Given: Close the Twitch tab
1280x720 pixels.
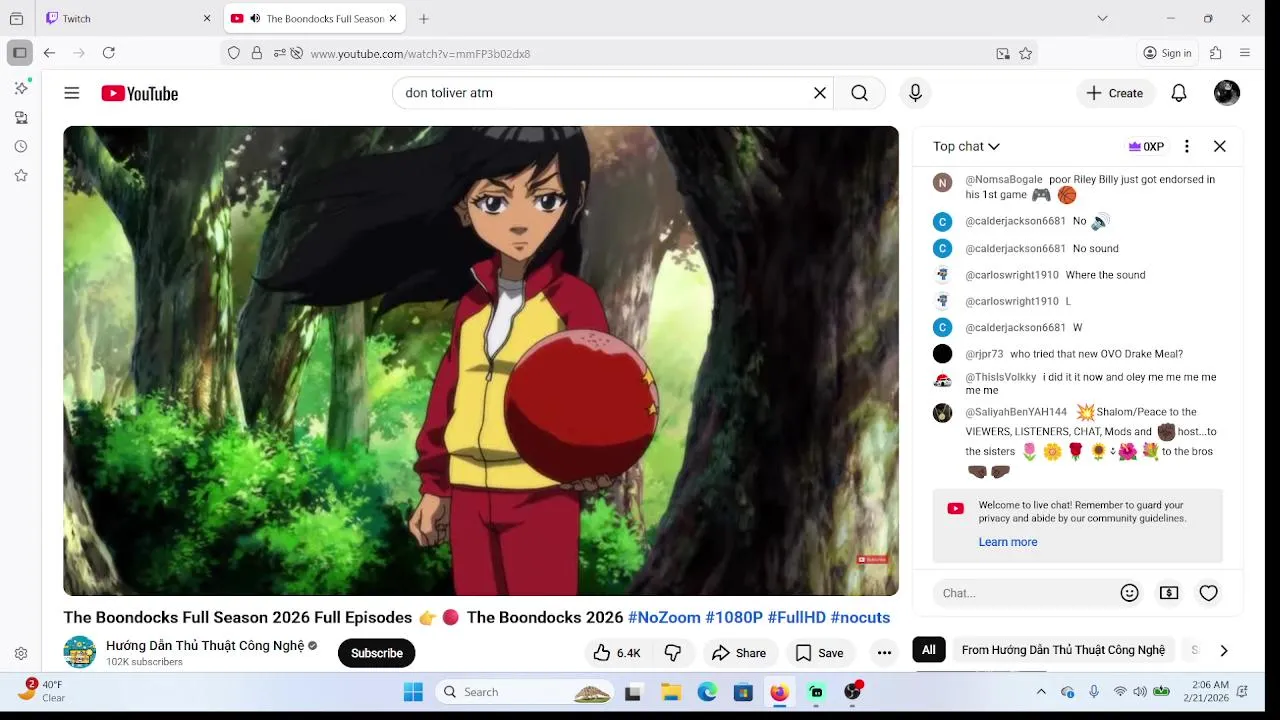Looking at the screenshot, I should 207,18.
